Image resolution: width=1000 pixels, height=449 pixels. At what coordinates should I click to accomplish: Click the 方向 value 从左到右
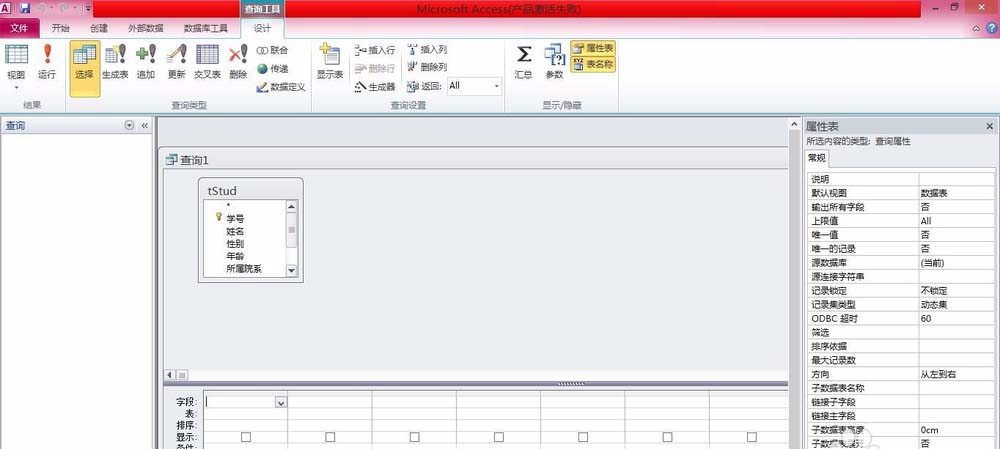click(x=955, y=374)
